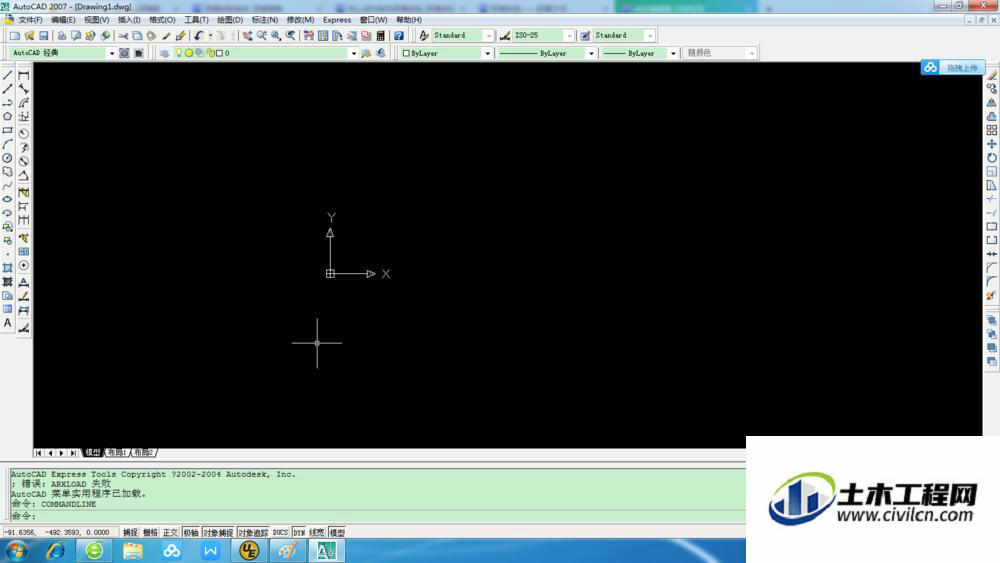This screenshot has width=1000, height=563.
Task: Select the Line drawing tool
Action: click(x=8, y=75)
